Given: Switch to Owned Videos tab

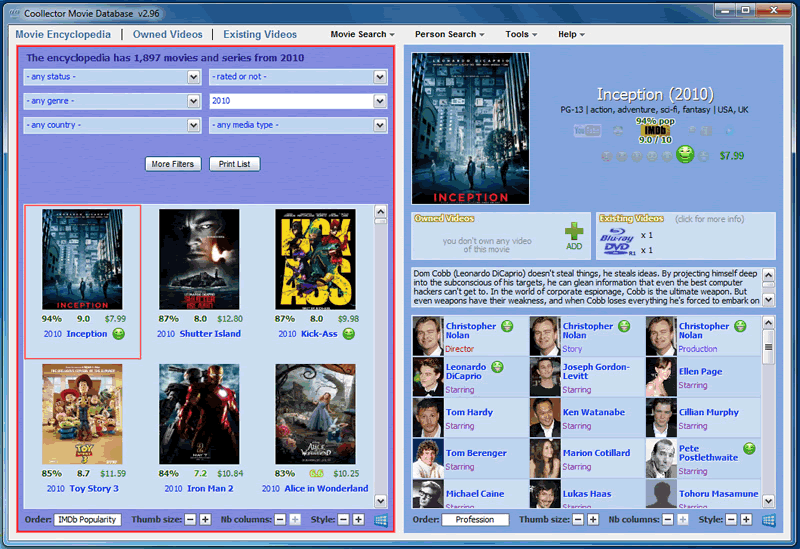Looking at the screenshot, I should pos(167,34).
